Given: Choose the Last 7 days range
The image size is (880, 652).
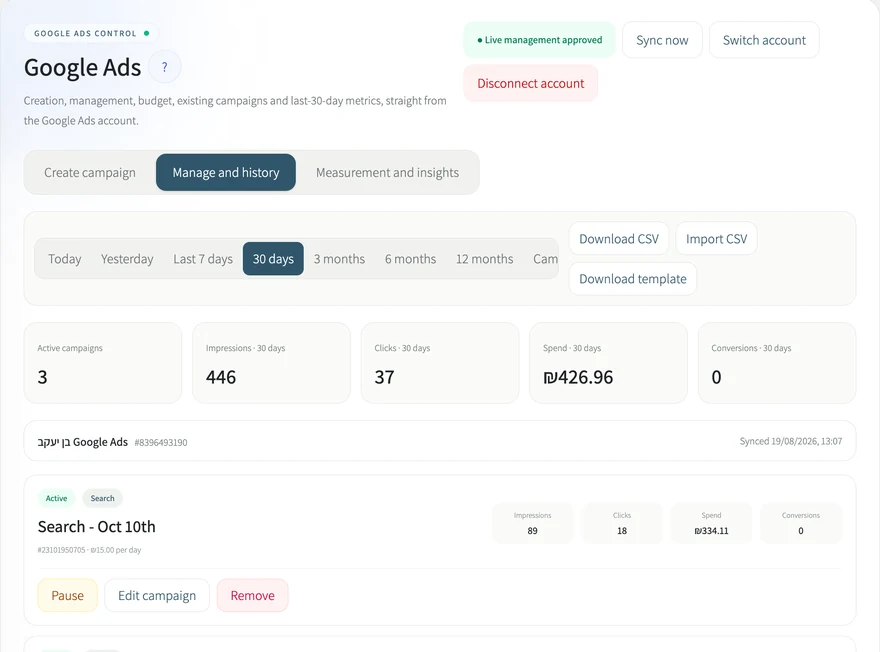Looking at the screenshot, I should point(203,259).
